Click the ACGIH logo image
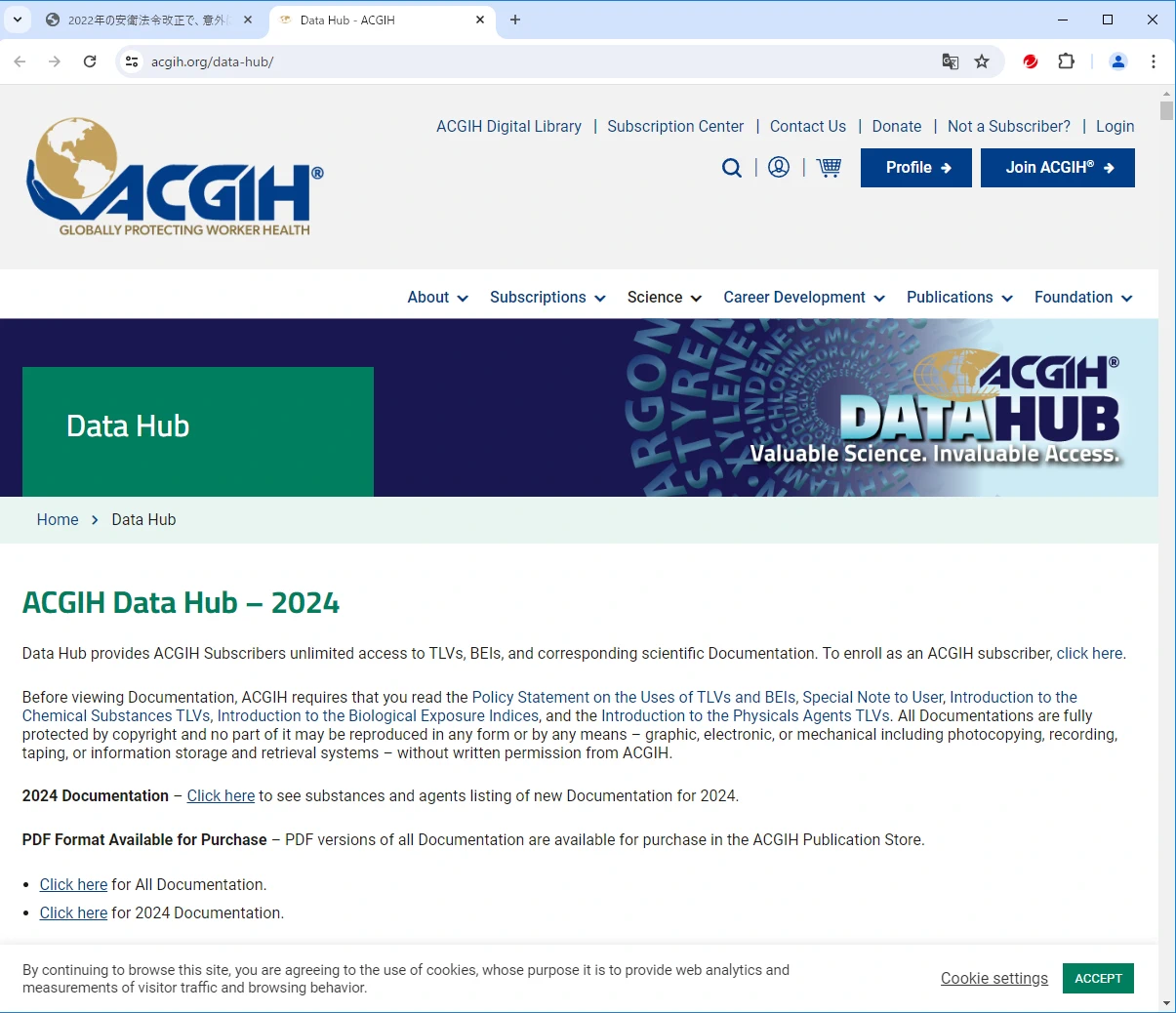 click(x=176, y=178)
